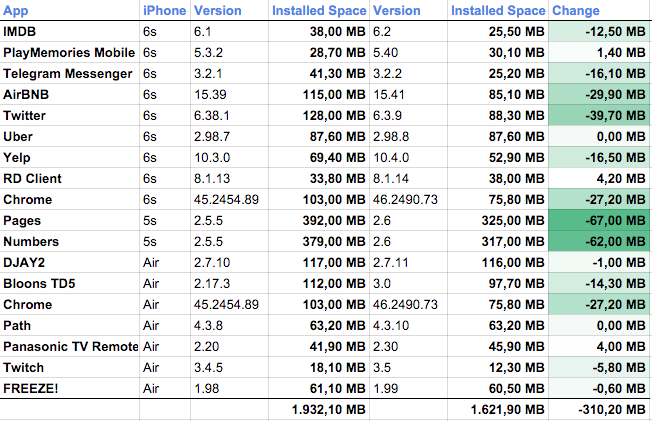Image resolution: width=652 pixels, height=421 pixels.
Task: Select the Telegram Messenger cell
Action: (x=70, y=74)
